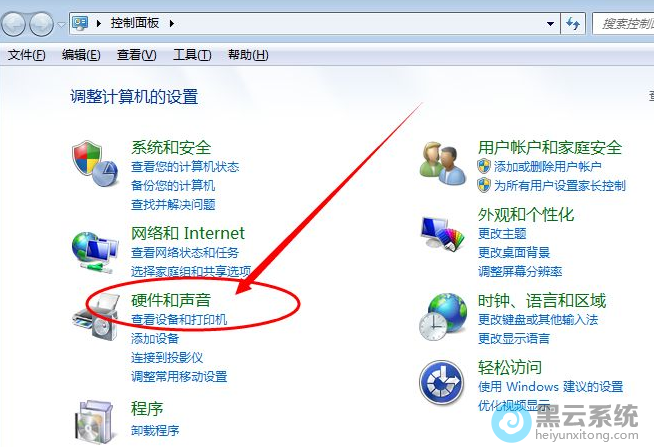Open 卸载程序 link under Programs
The height and width of the screenshot is (447, 654).
click(x=155, y=430)
